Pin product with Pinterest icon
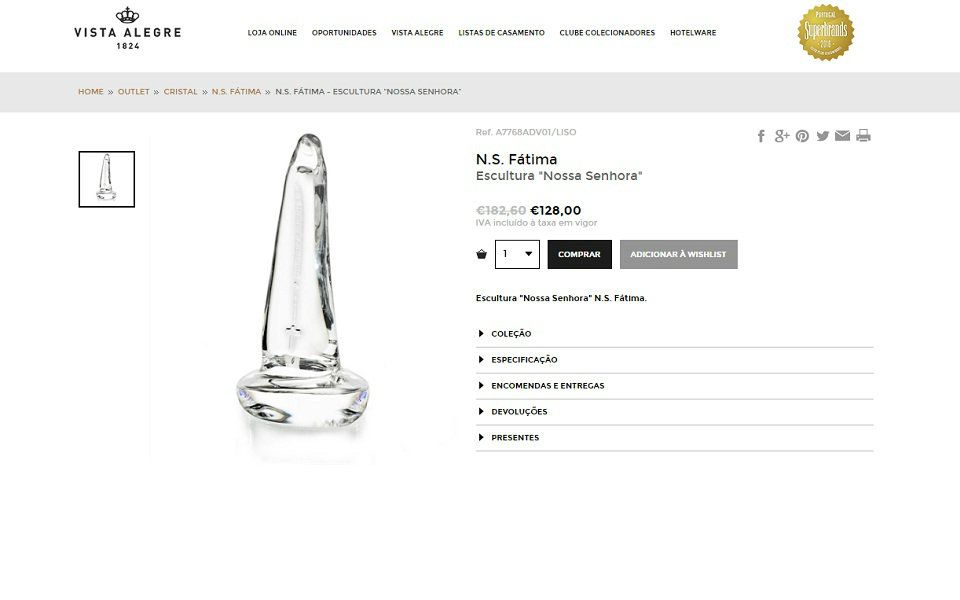 coord(802,136)
